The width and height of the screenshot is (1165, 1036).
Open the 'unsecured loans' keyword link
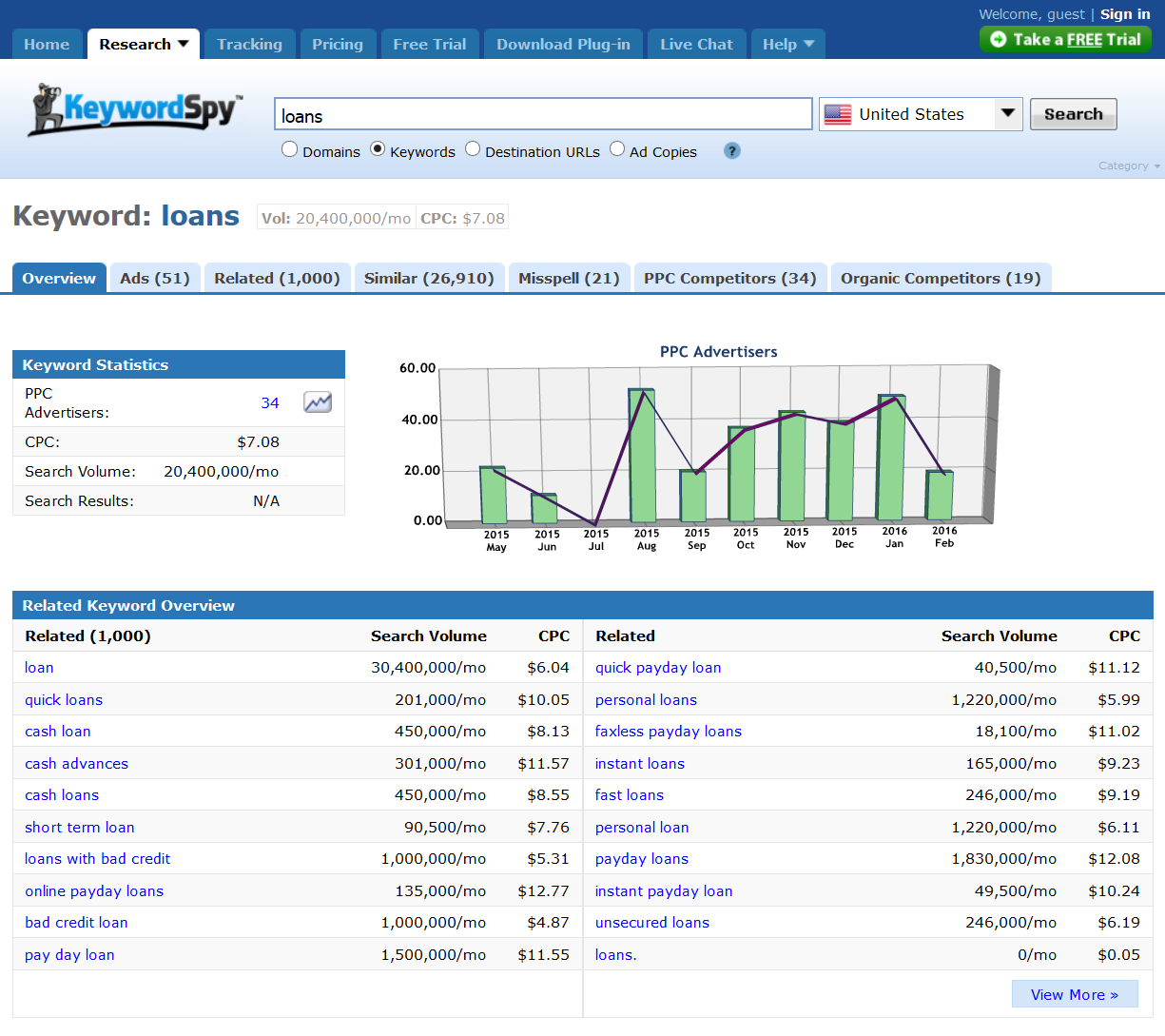(652, 923)
